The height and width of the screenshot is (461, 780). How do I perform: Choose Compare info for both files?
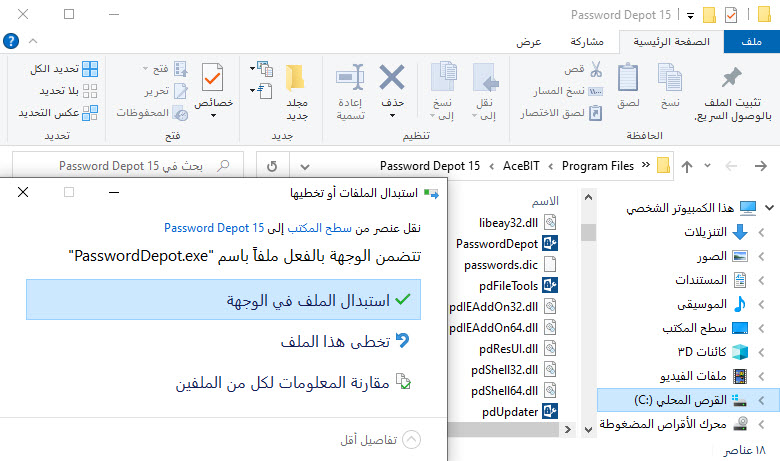click(x=293, y=382)
